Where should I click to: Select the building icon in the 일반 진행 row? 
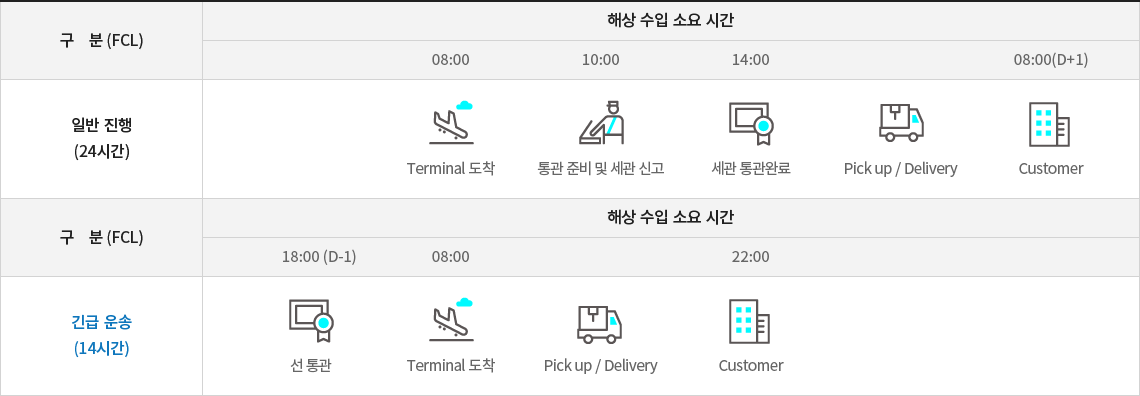coord(1051,124)
